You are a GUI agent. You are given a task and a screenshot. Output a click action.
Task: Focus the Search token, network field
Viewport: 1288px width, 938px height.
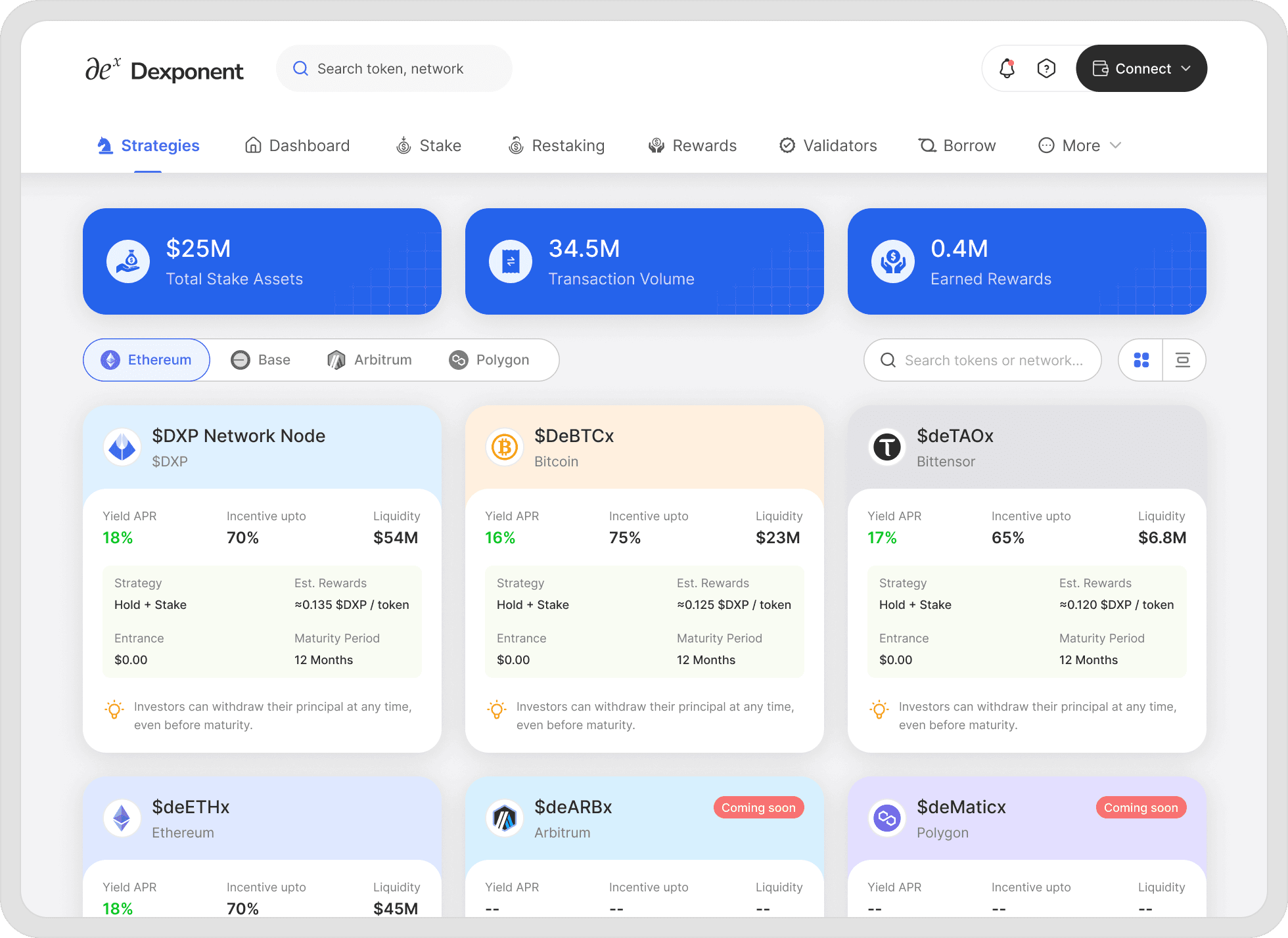(394, 68)
